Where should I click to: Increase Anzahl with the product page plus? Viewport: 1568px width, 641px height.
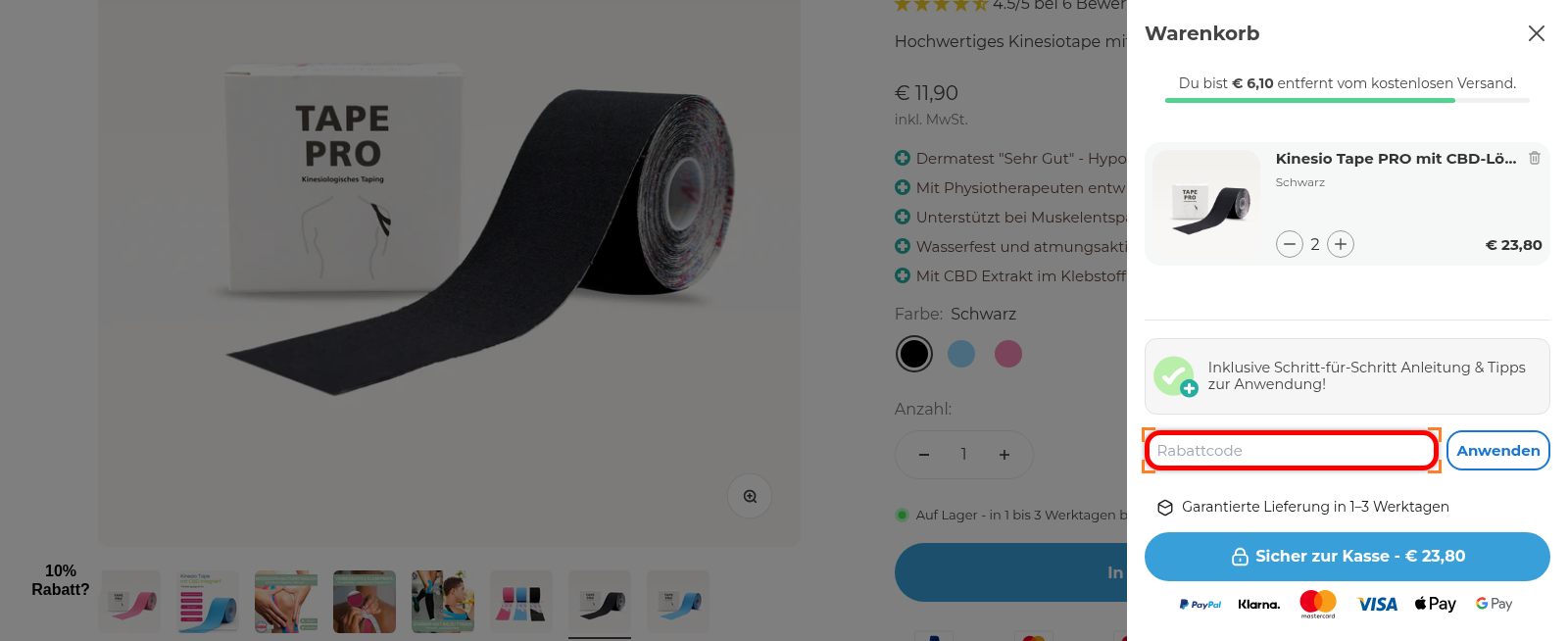point(1004,455)
